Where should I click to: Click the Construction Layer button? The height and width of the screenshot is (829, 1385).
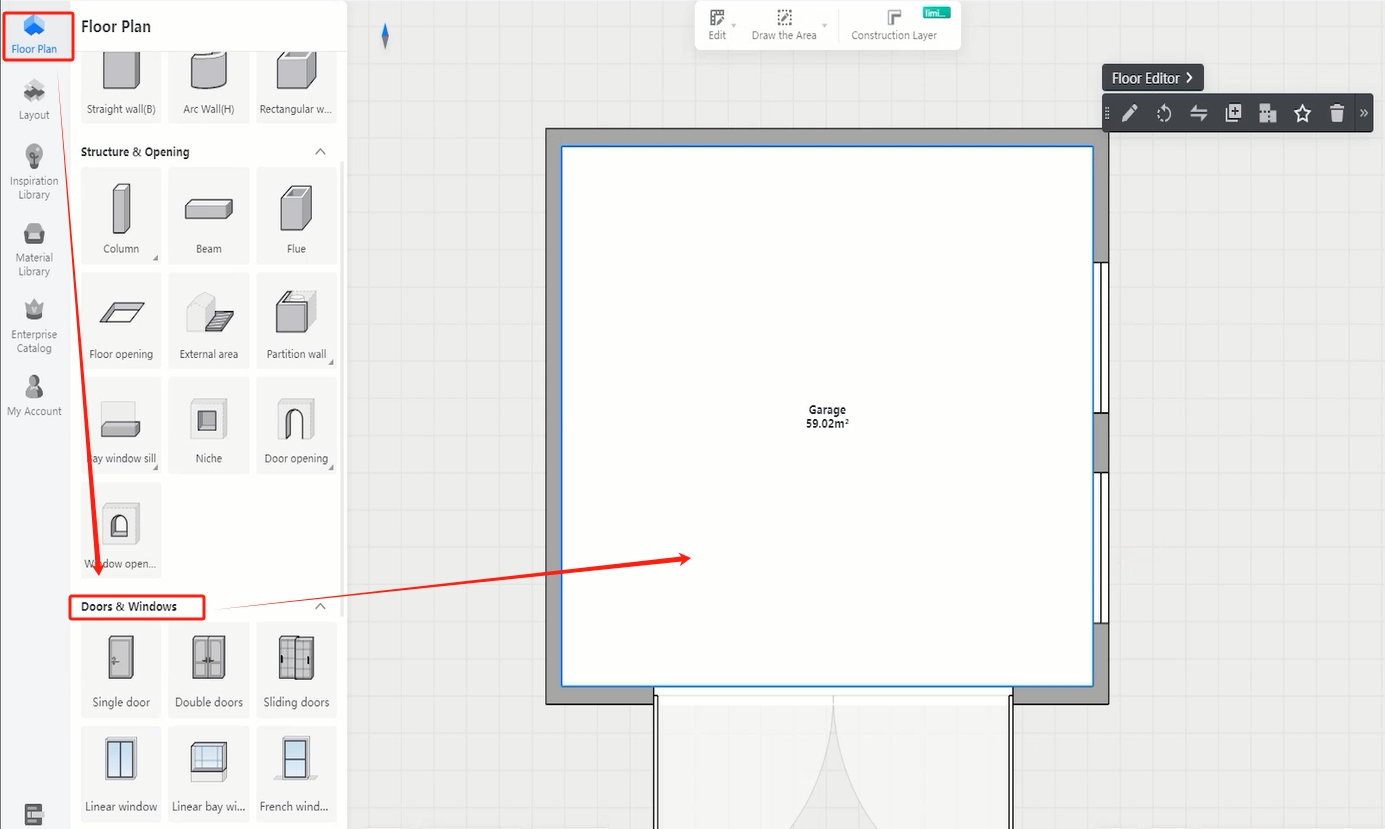(894, 26)
